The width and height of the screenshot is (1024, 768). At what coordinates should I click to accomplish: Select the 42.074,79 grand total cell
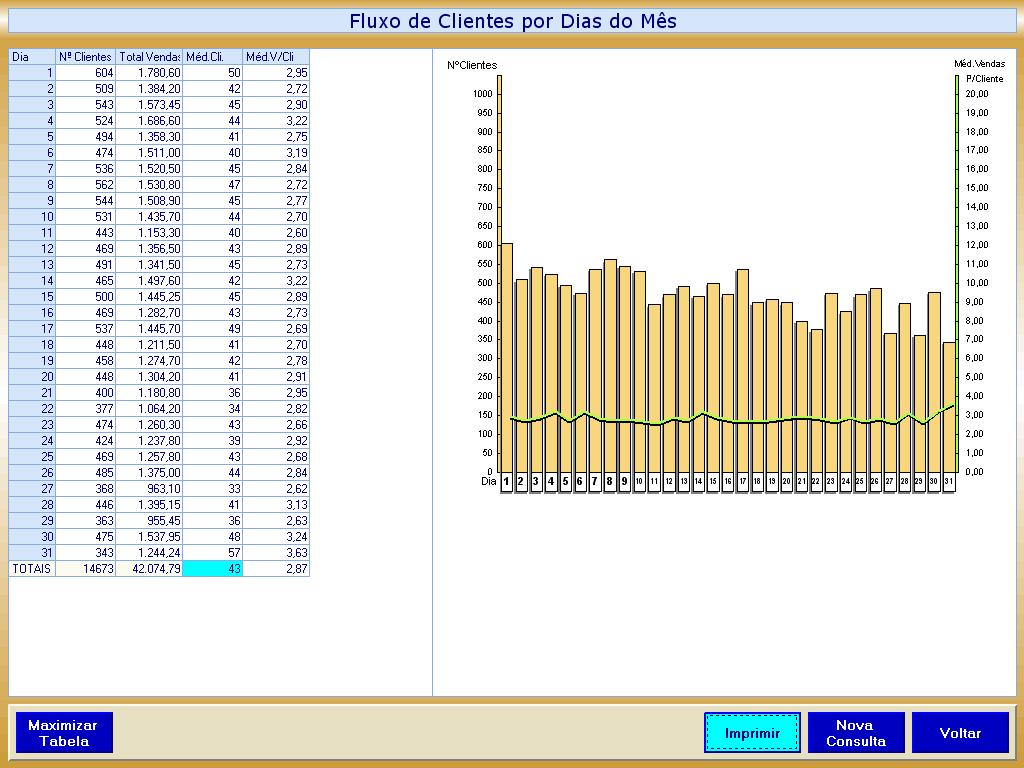[149, 568]
